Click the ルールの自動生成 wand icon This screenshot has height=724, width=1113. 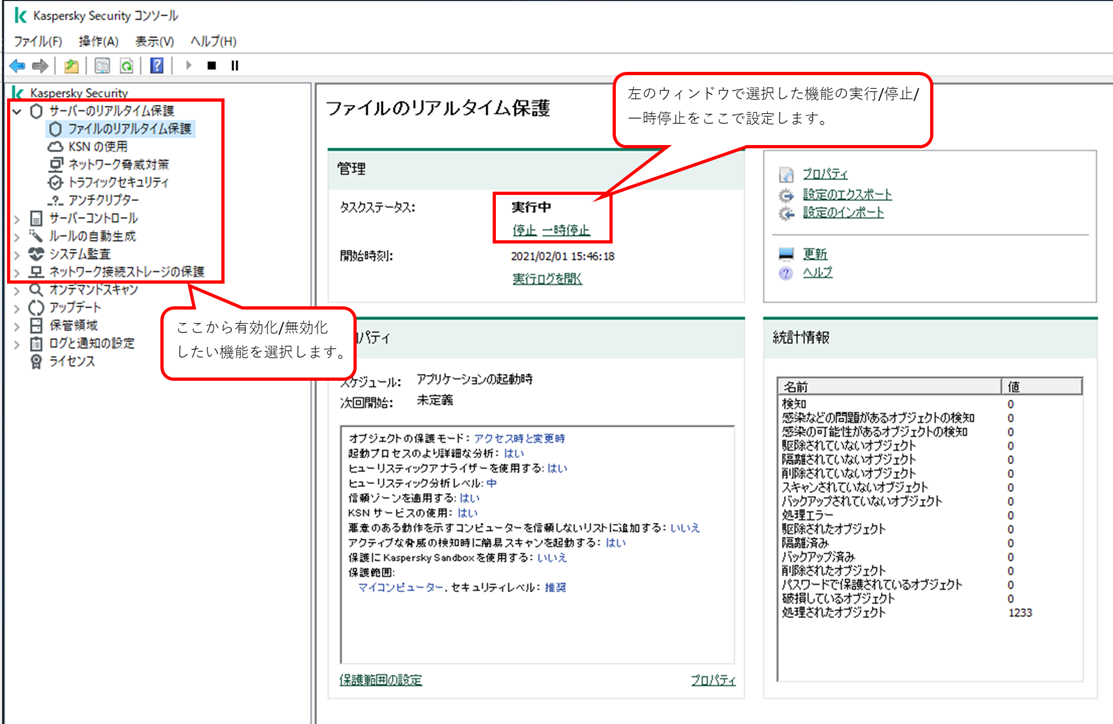click(35, 236)
